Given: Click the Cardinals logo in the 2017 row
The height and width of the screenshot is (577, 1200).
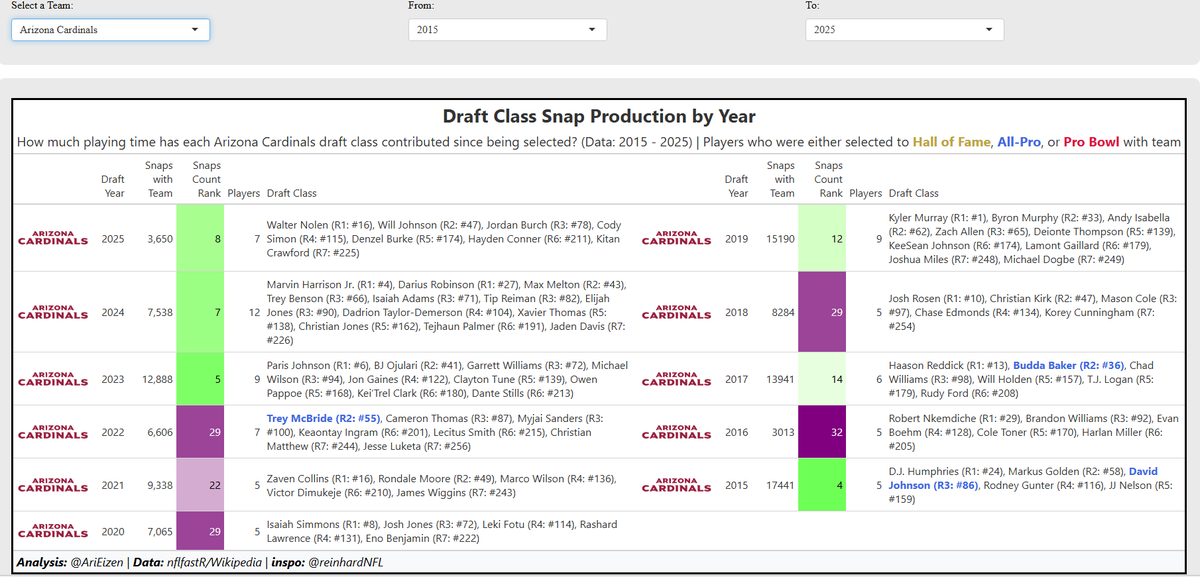Looking at the screenshot, I should tap(676, 379).
